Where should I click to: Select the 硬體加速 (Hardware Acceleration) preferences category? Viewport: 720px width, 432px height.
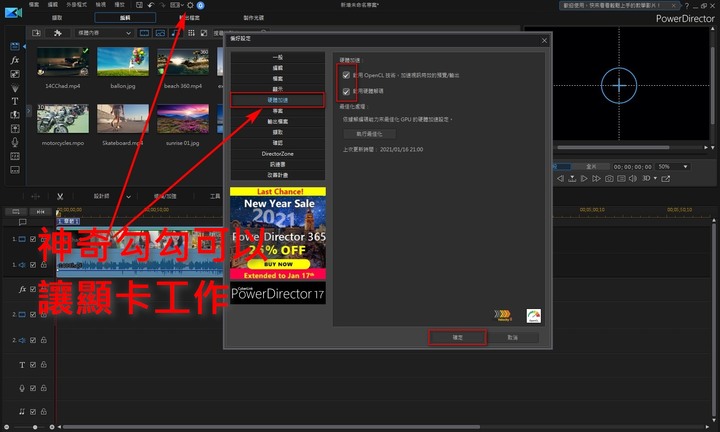point(277,100)
